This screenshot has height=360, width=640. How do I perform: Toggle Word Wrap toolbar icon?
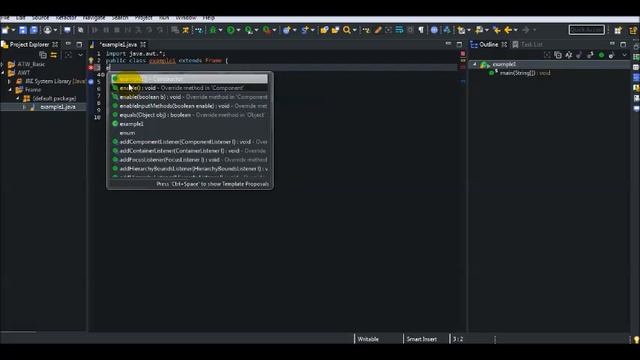(x=399, y=30)
